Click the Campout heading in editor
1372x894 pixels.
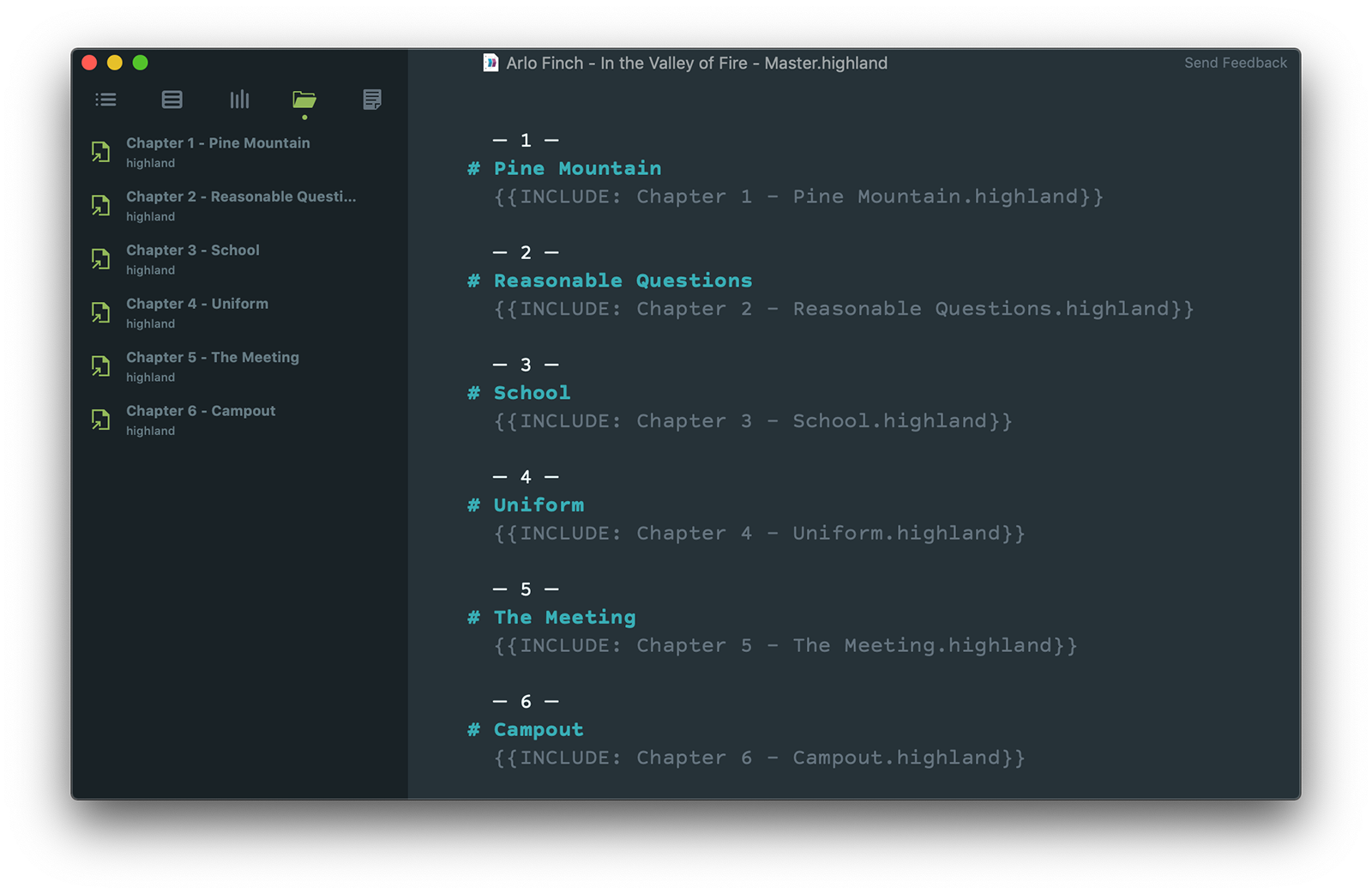click(x=539, y=730)
